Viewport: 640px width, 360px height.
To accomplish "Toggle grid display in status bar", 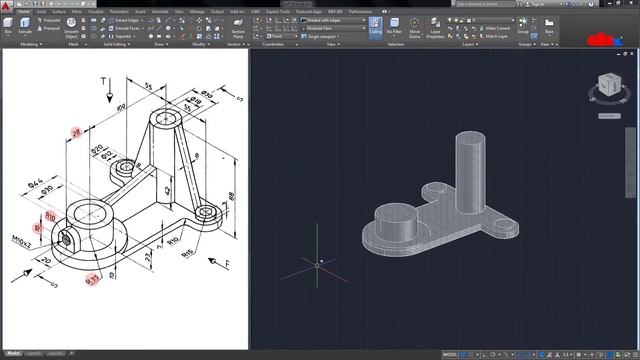I will click(x=463, y=355).
